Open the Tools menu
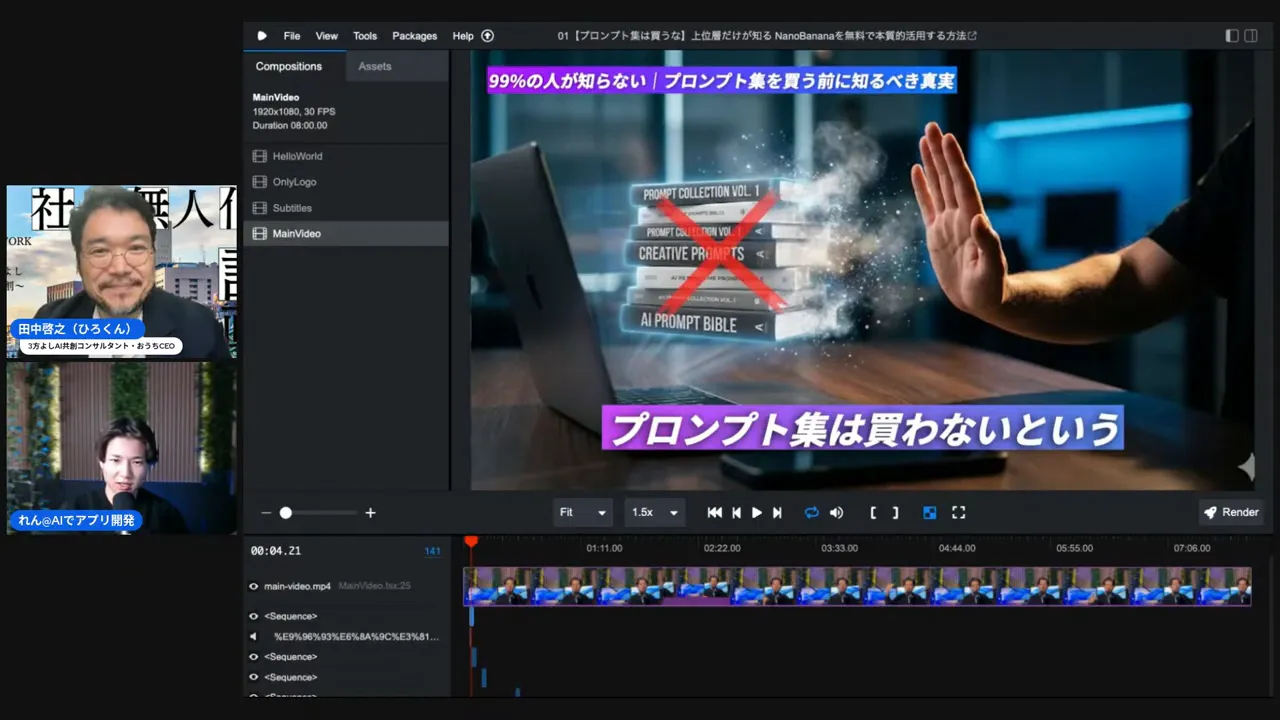This screenshot has width=1280, height=720. tap(364, 35)
